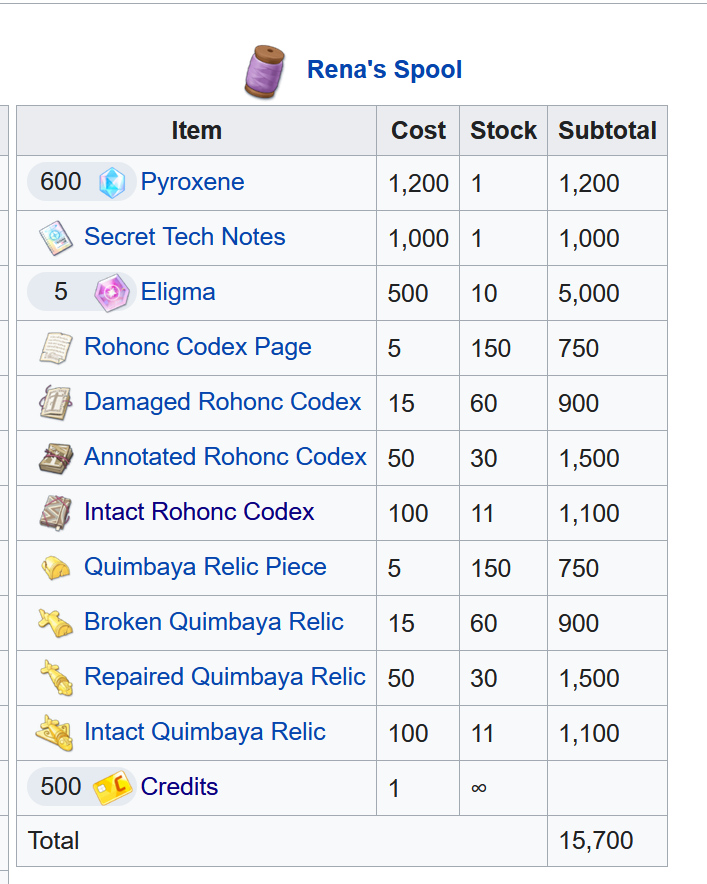The image size is (707, 884).
Task: Click the Quimbaya Relic Piece icon
Action: [56, 568]
